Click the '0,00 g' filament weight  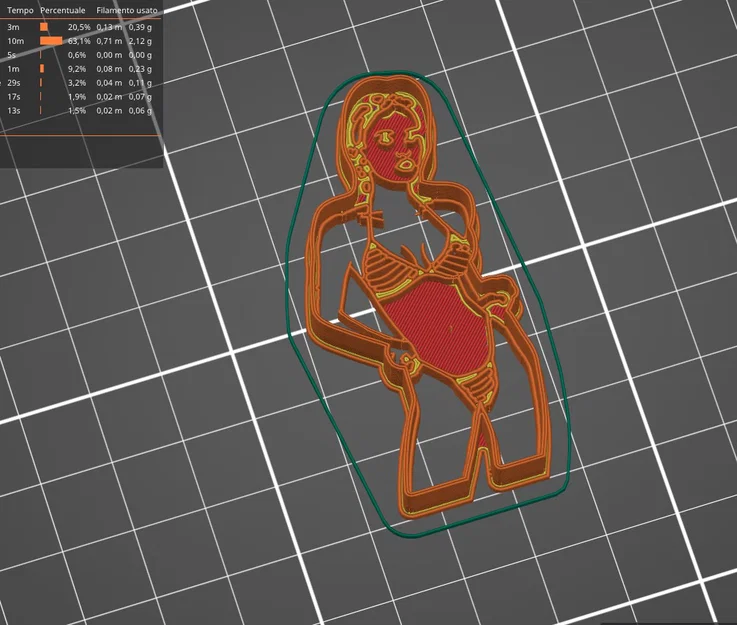pos(140,55)
